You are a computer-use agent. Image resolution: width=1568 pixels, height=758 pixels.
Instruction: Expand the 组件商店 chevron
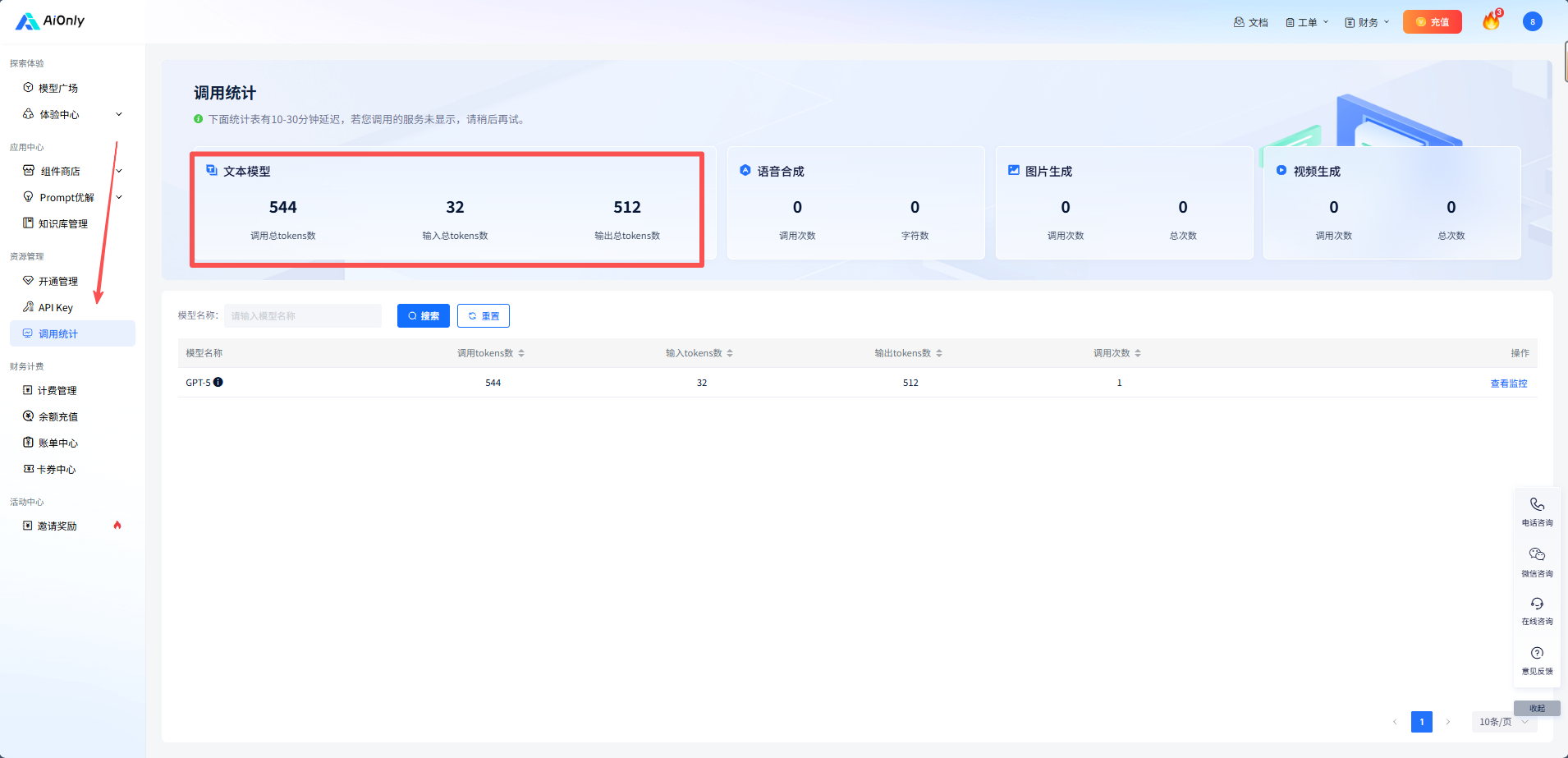pos(119,171)
